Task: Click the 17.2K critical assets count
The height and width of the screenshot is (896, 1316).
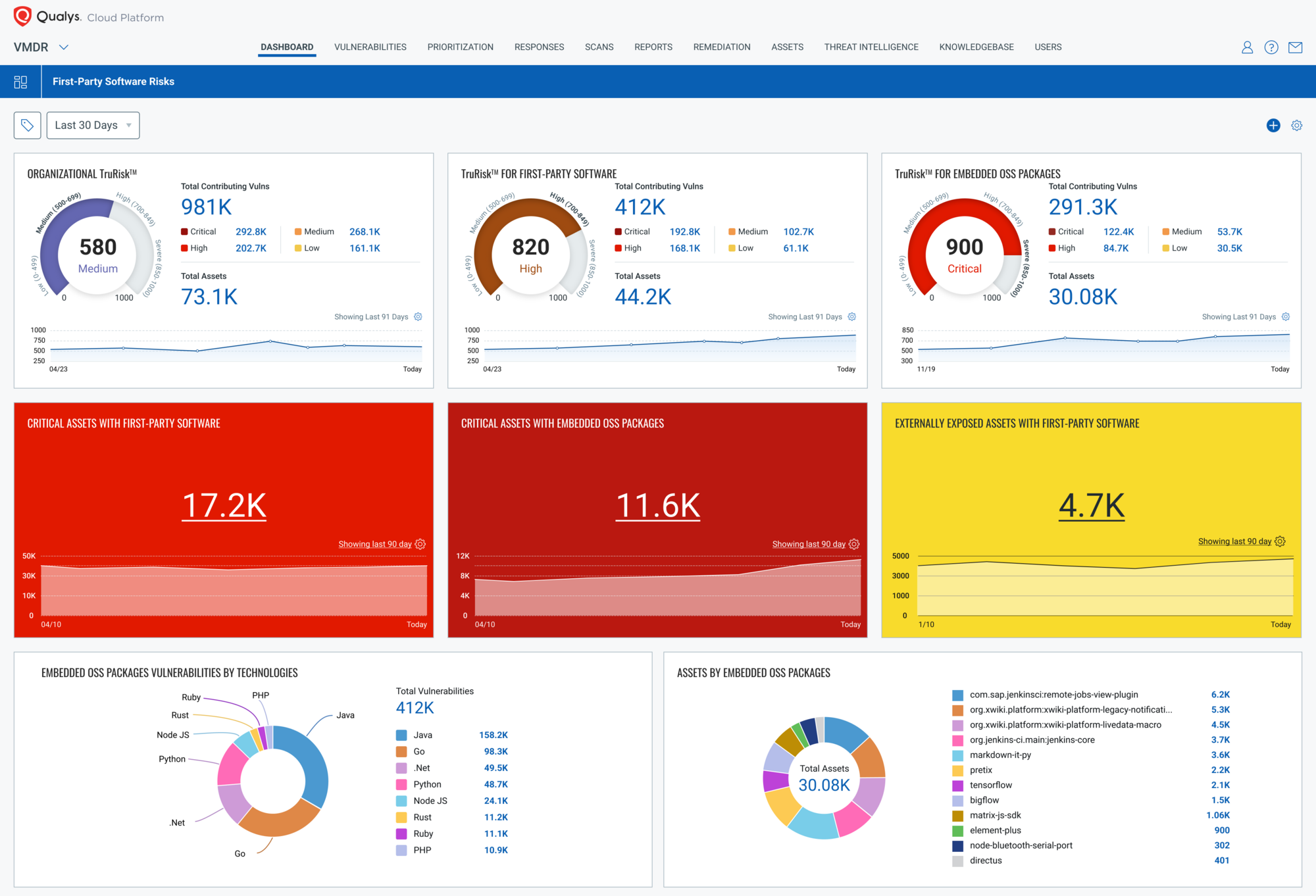Action: point(224,505)
